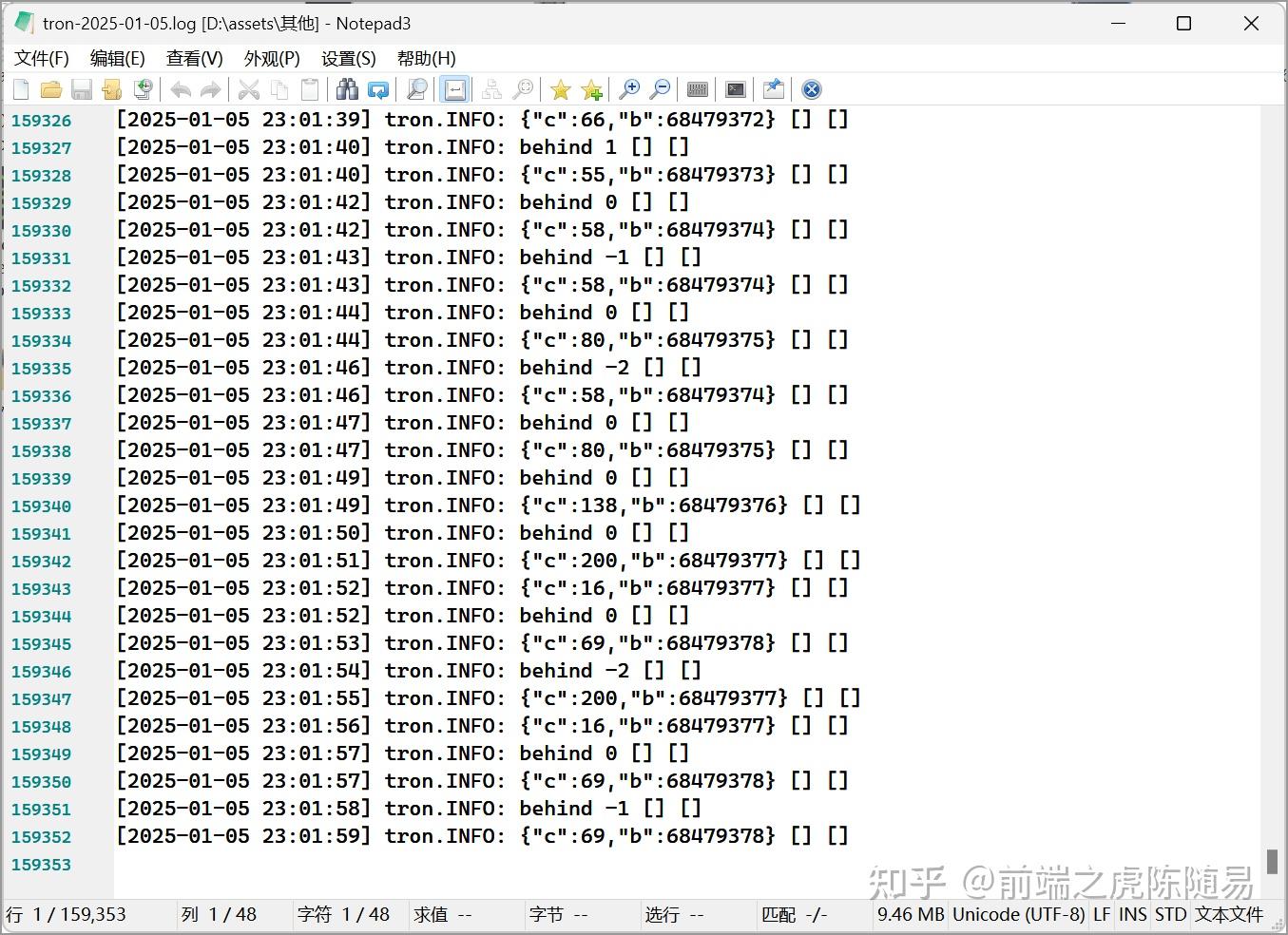Viewport: 1288px width, 935px height.
Task: Add file to favorites with the star-plus icon
Action: coord(591,89)
